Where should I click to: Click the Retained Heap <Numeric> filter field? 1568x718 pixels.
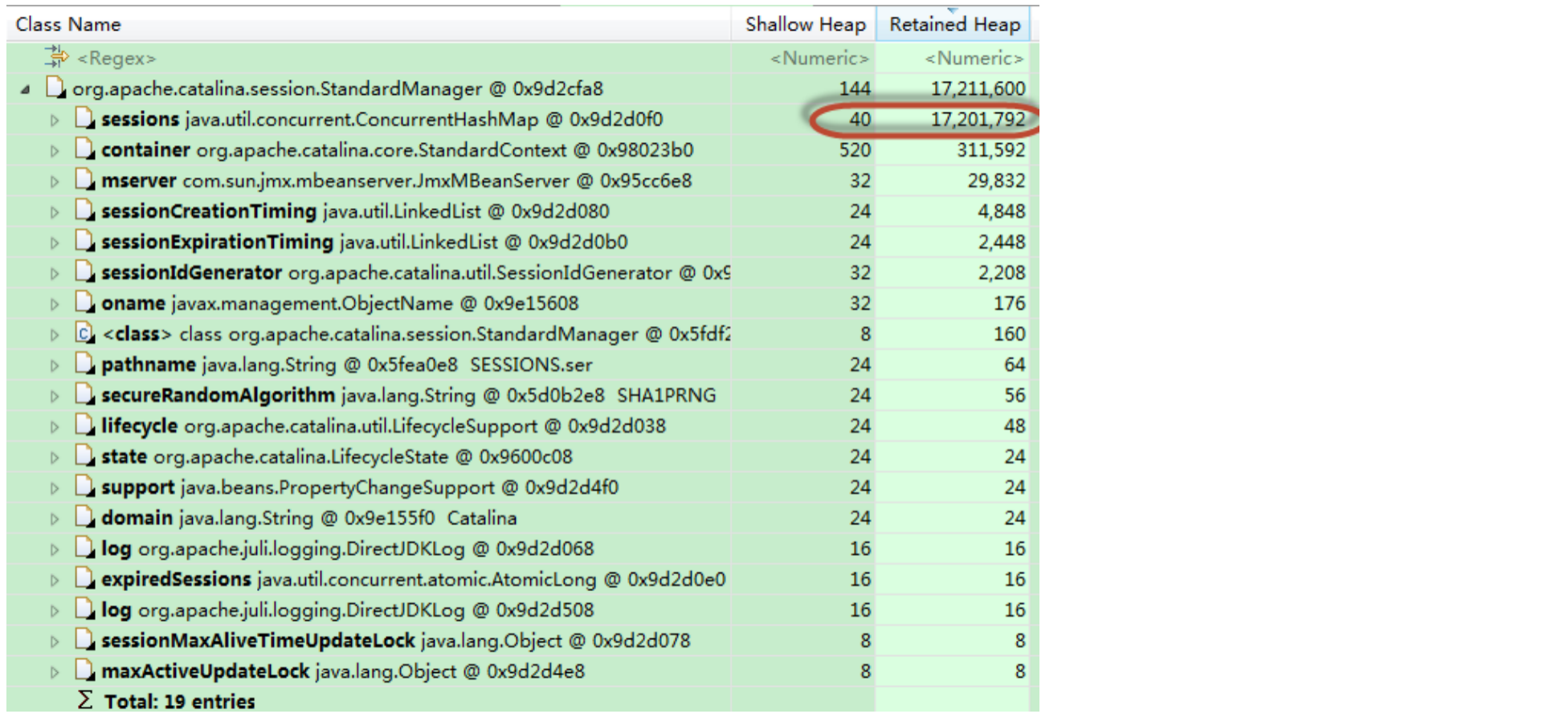pyautogui.click(x=974, y=59)
